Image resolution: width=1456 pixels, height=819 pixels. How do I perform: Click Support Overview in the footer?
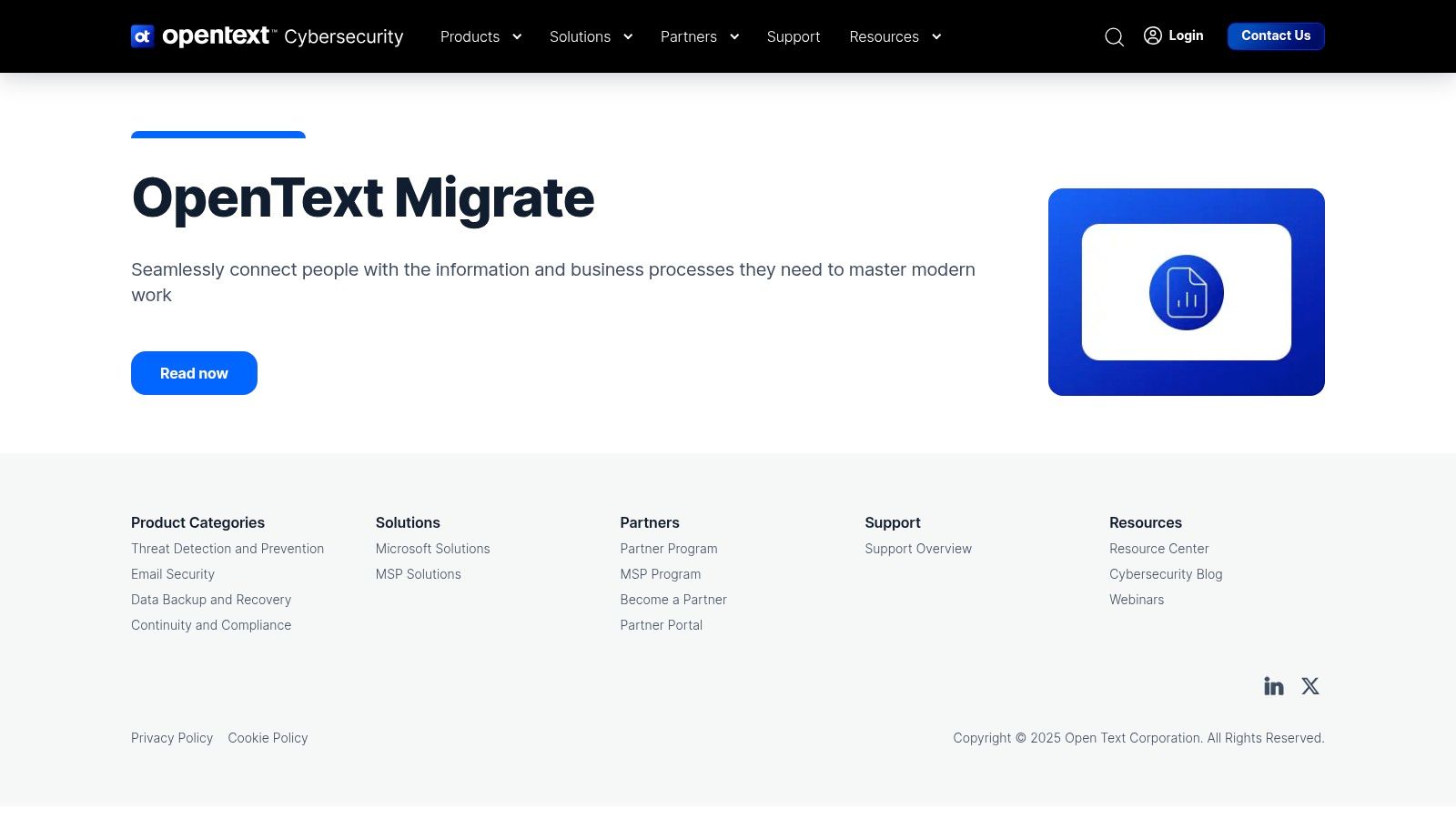tap(918, 549)
